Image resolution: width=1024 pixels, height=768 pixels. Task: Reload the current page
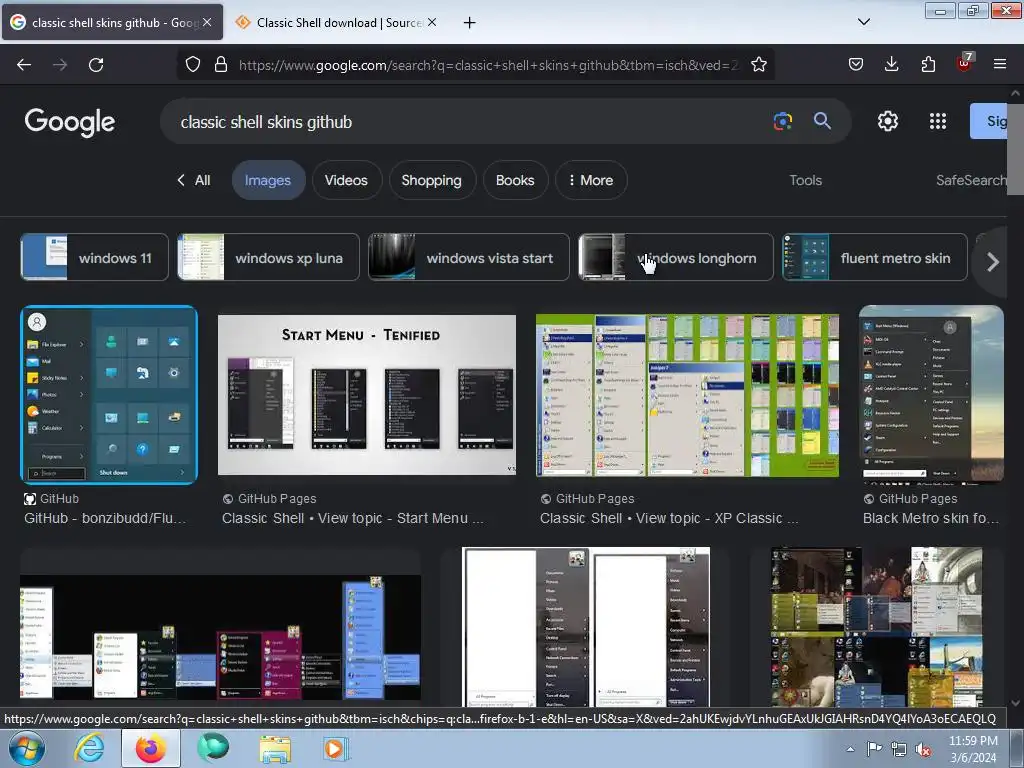[96, 65]
